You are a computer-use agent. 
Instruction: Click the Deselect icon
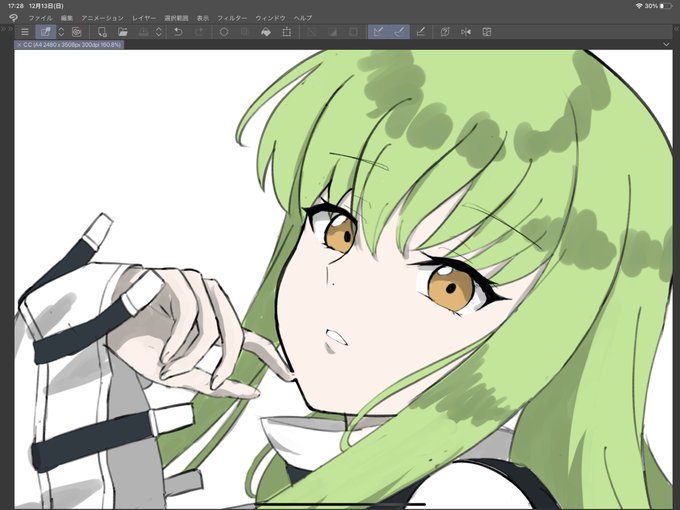311,32
